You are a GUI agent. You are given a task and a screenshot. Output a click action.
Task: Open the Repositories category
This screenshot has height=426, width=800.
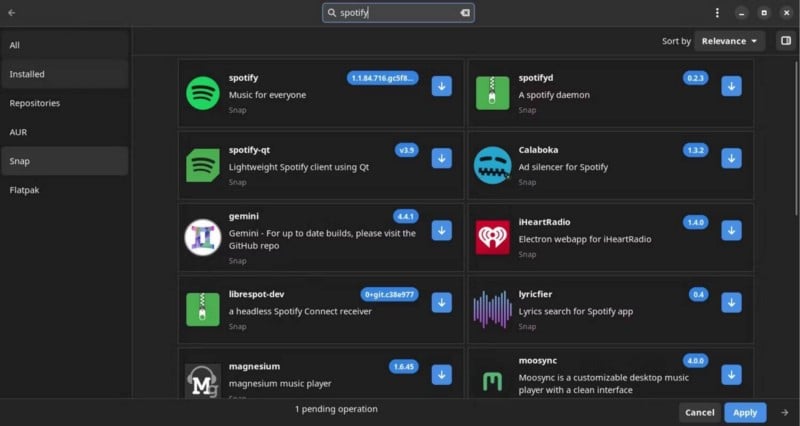coord(65,103)
